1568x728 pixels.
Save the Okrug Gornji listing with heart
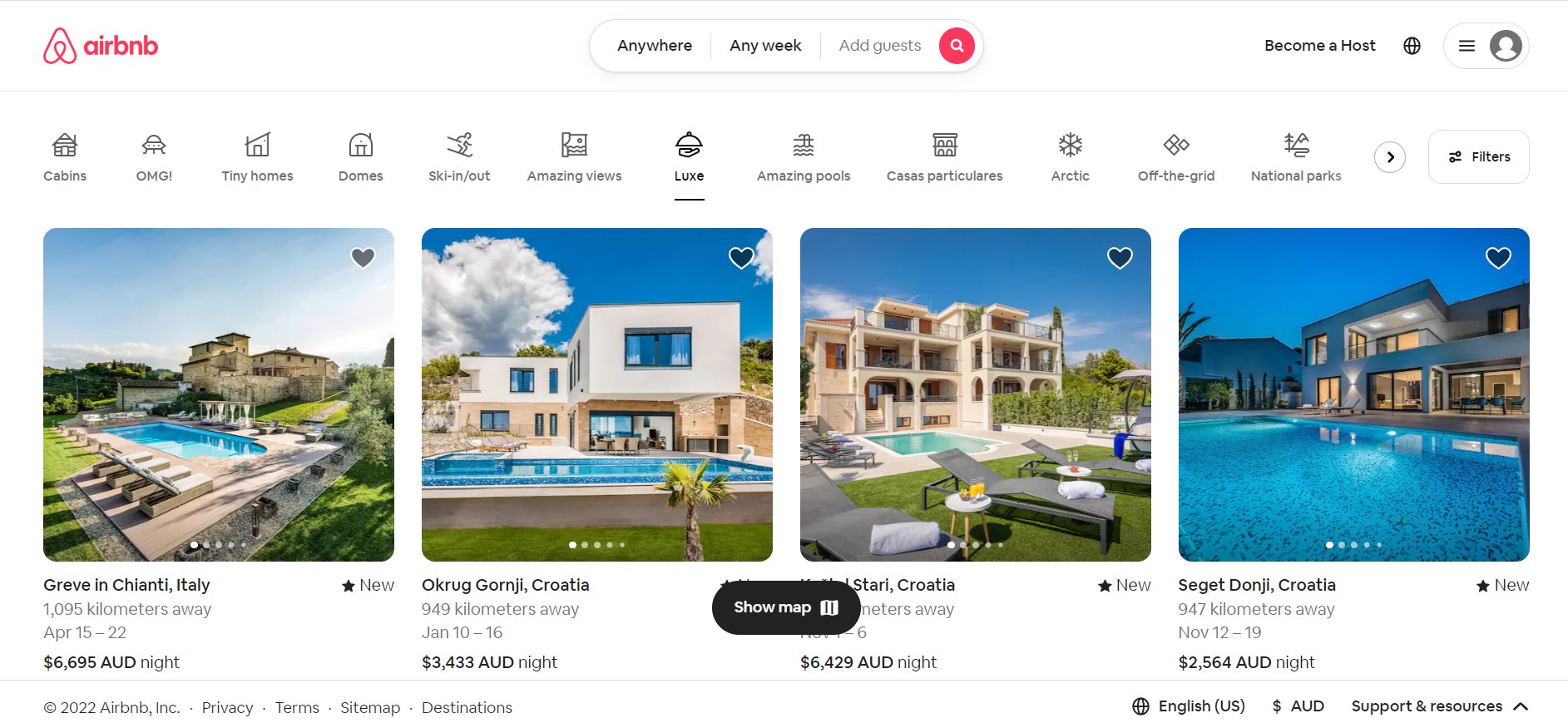pyautogui.click(x=741, y=258)
